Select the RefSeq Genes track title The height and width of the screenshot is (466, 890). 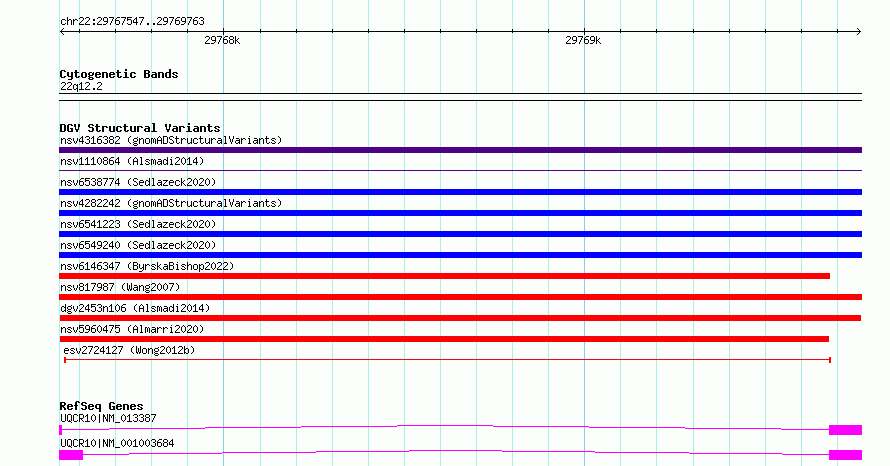pyautogui.click(x=101, y=406)
